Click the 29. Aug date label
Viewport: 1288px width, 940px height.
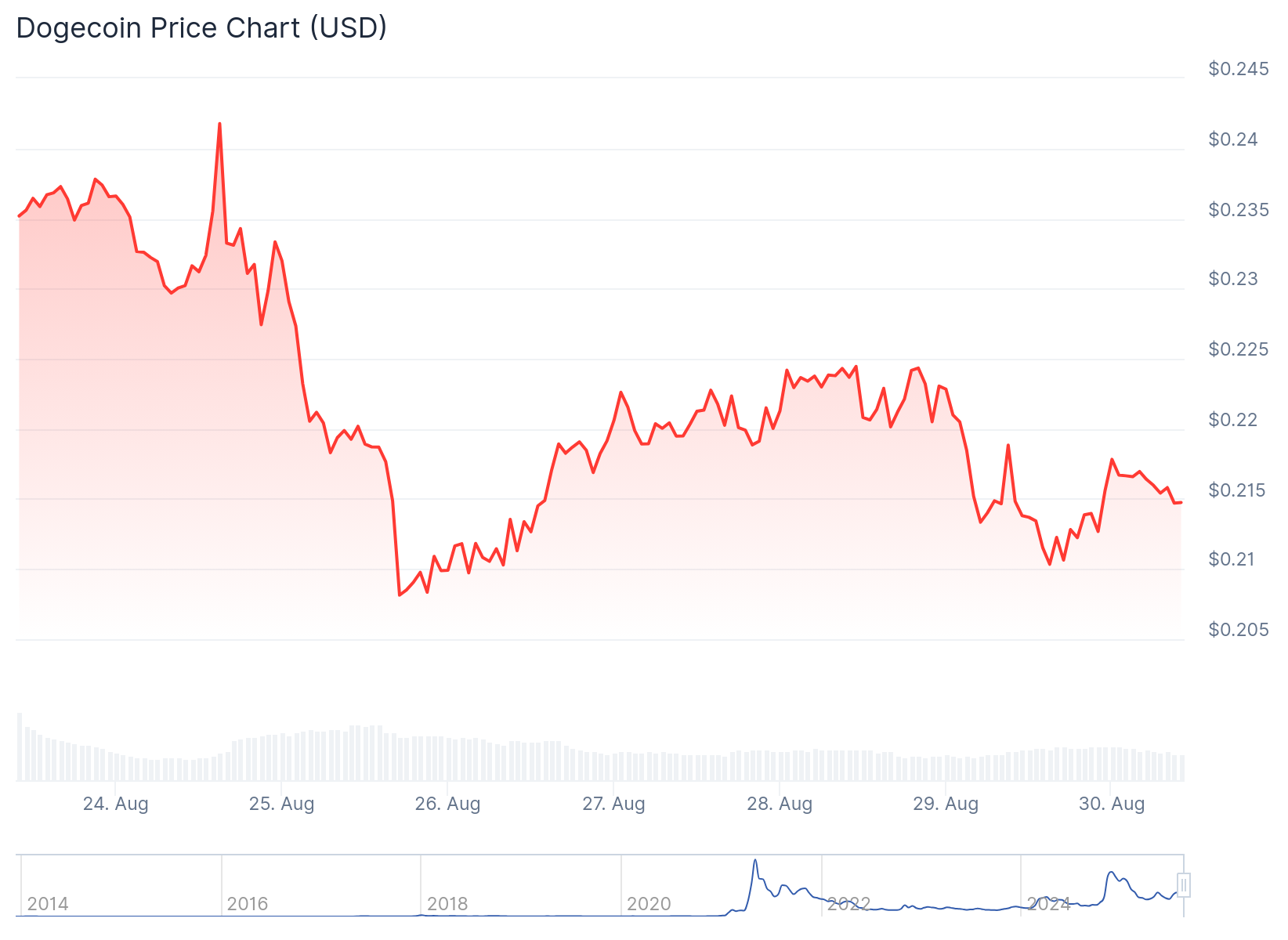(x=946, y=804)
